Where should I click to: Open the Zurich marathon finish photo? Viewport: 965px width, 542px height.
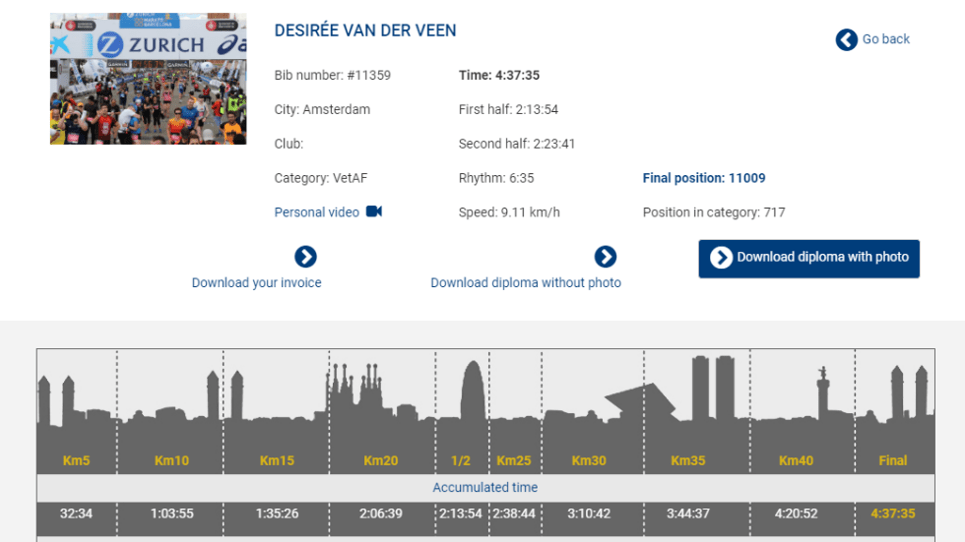tap(148, 79)
